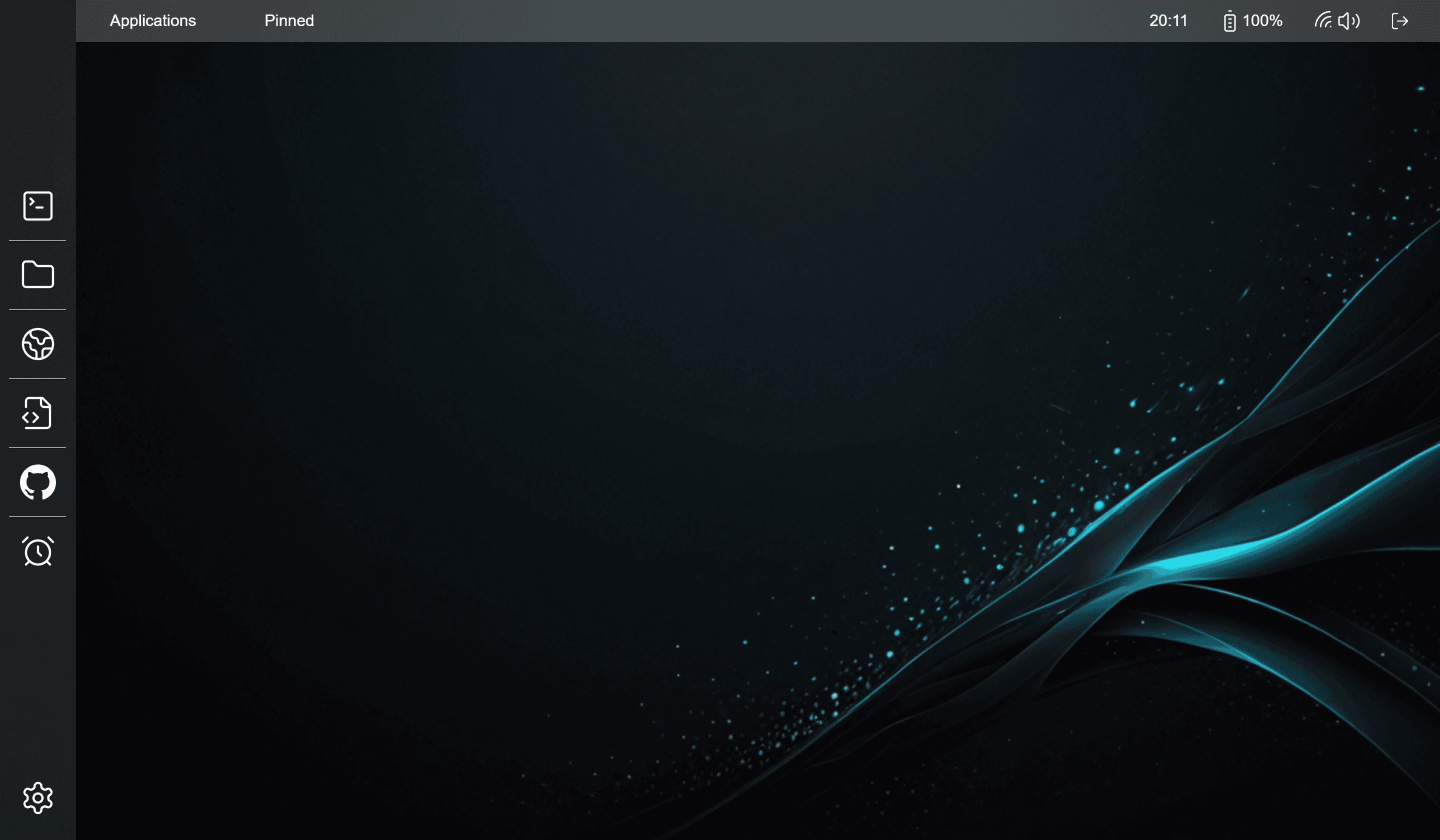
Task: Open settings via the gear icon
Action: 37,797
